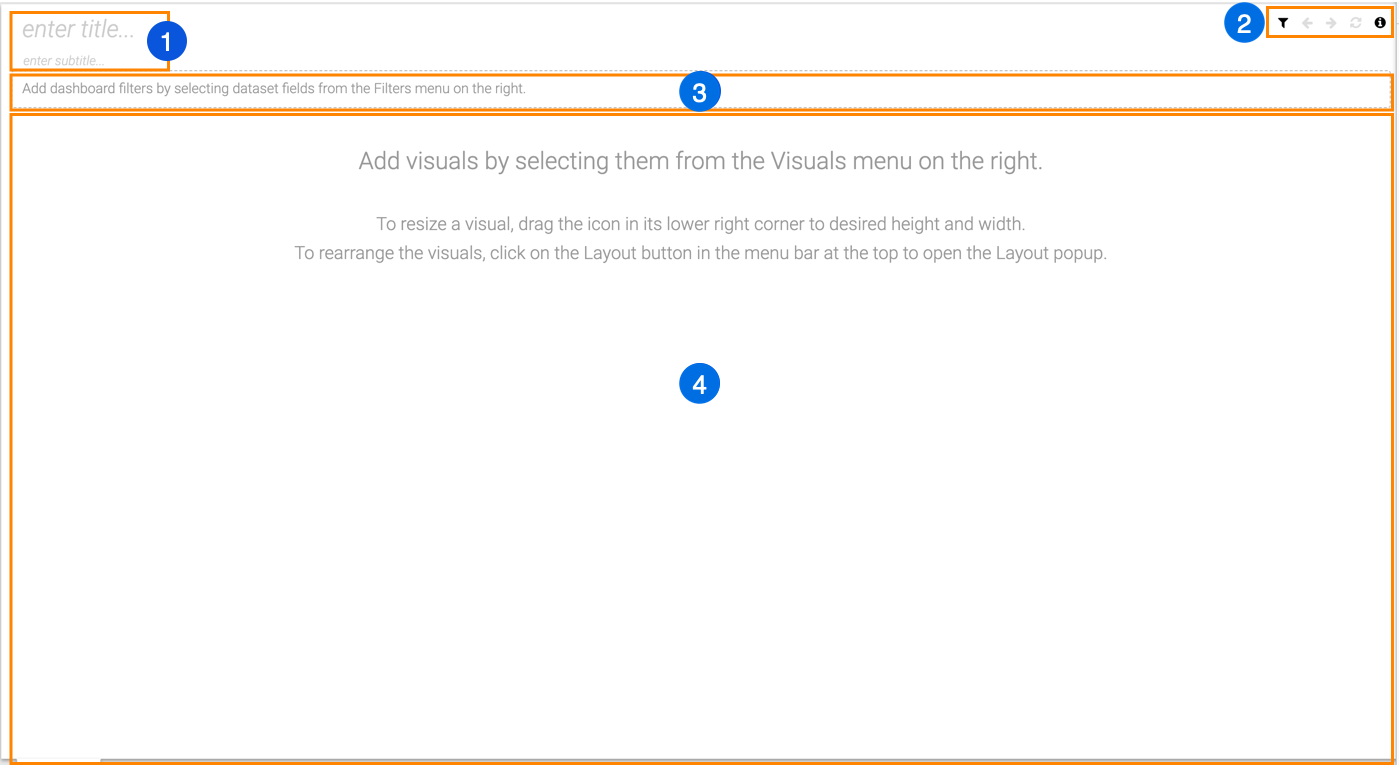Viewport: 1400px width, 767px height.
Task: Click the forward arrow icon
Action: pyautogui.click(x=1331, y=22)
